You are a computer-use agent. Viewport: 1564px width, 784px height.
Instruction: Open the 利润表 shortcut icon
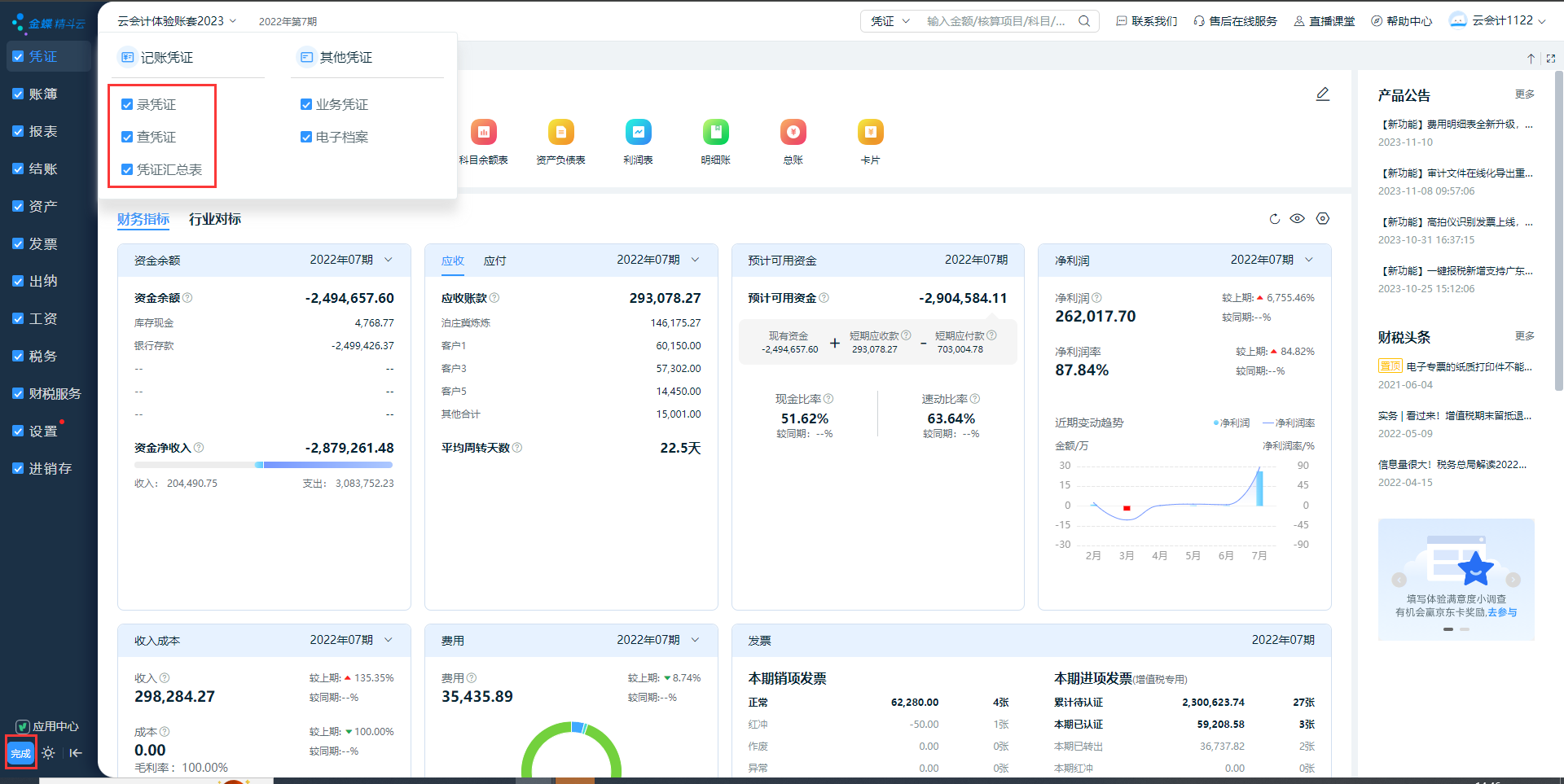click(x=638, y=133)
